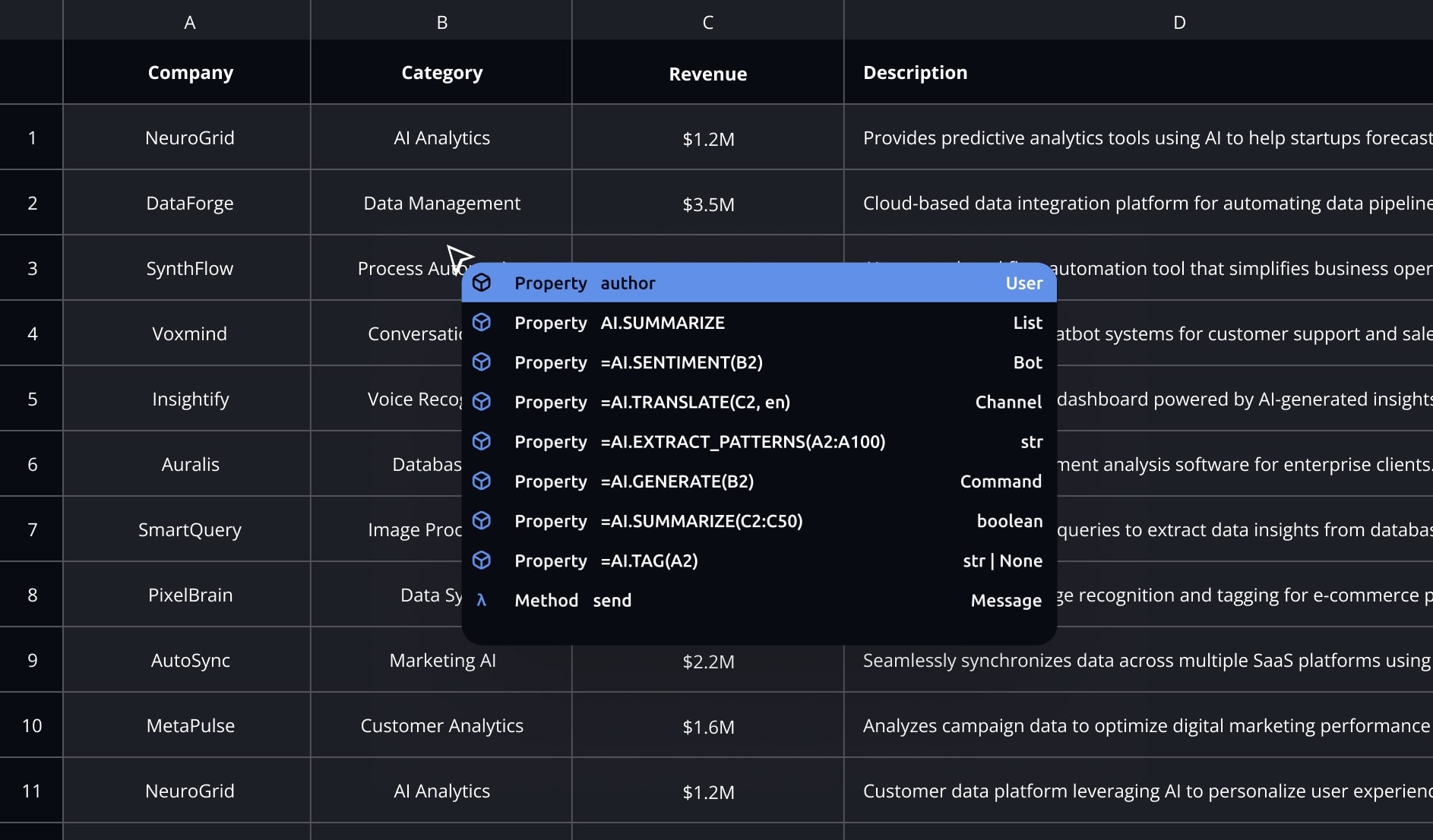Click the SynthFlow company cell
The height and width of the screenshot is (840, 1433).
coord(187,267)
